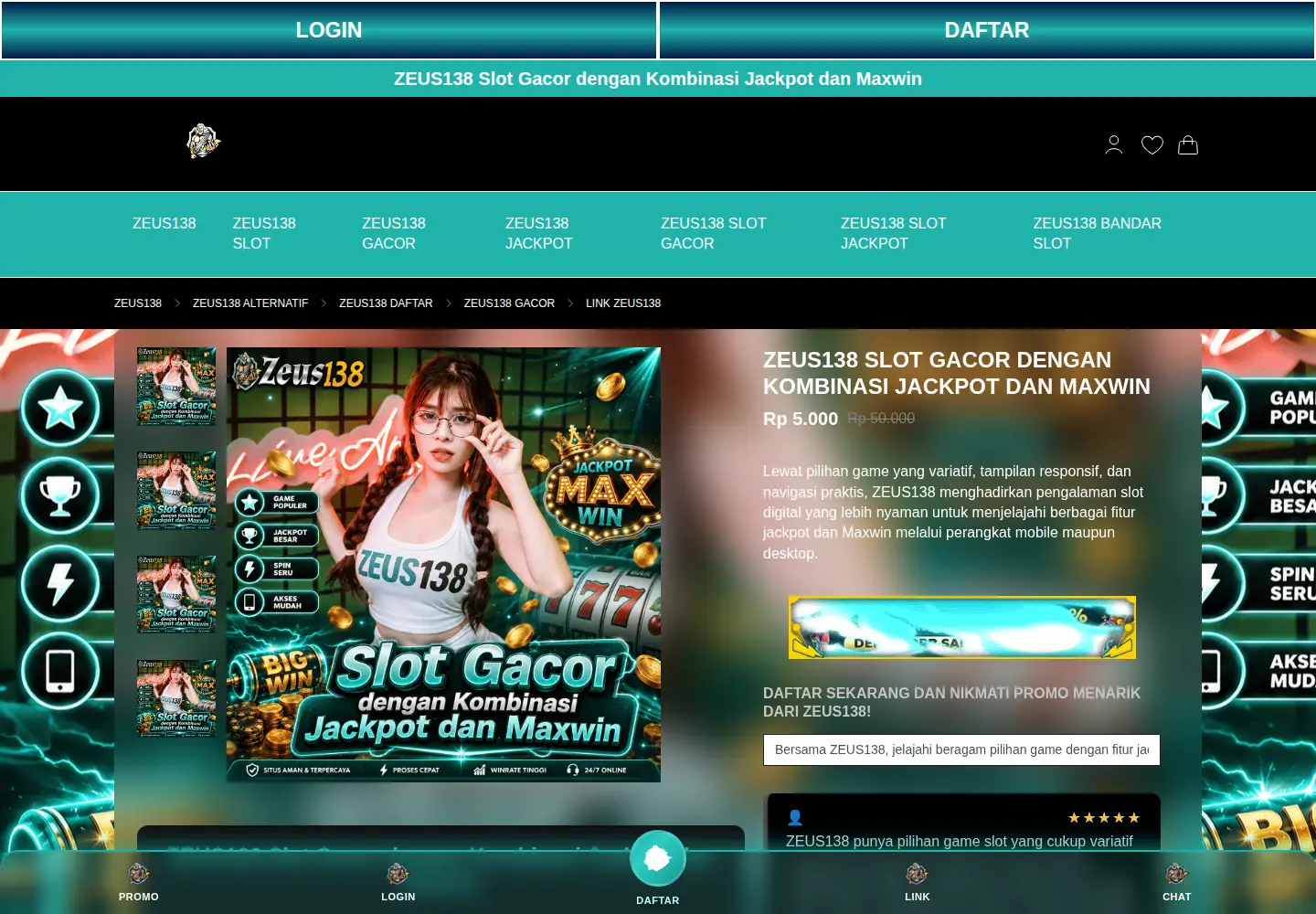Open the wishlist heart icon

point(1151,144)
